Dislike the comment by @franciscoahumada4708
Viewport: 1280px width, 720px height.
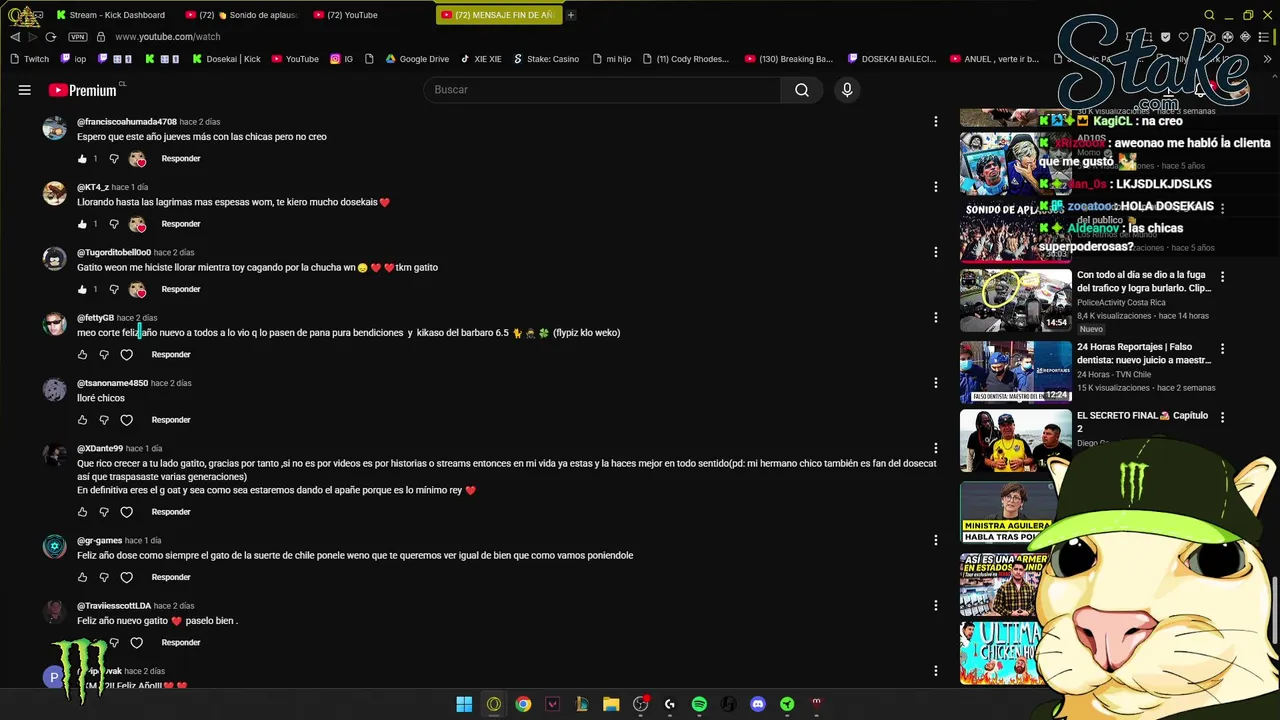coord(113,159)
